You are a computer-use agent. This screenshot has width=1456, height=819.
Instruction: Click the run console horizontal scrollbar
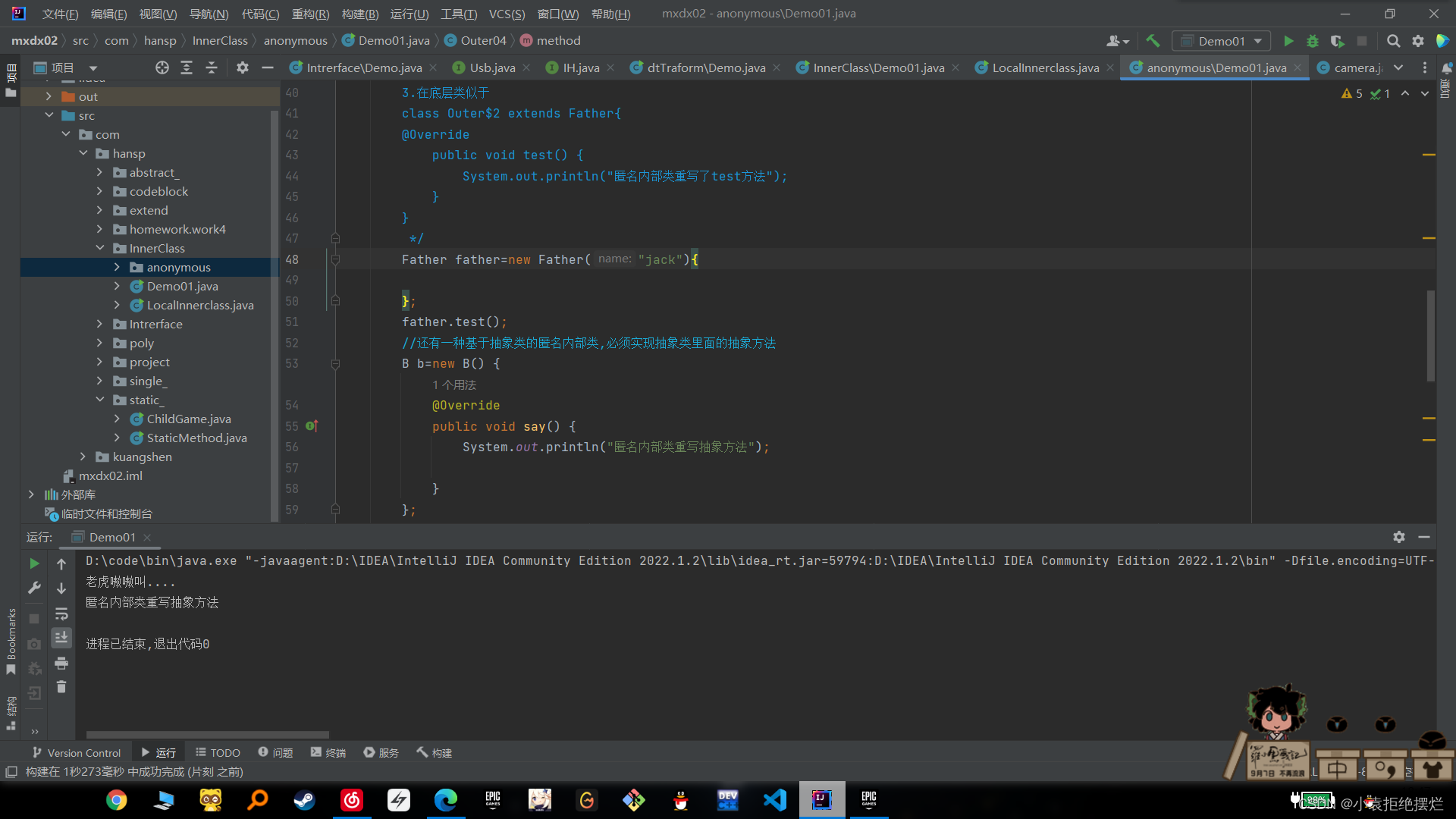[208, 735]
